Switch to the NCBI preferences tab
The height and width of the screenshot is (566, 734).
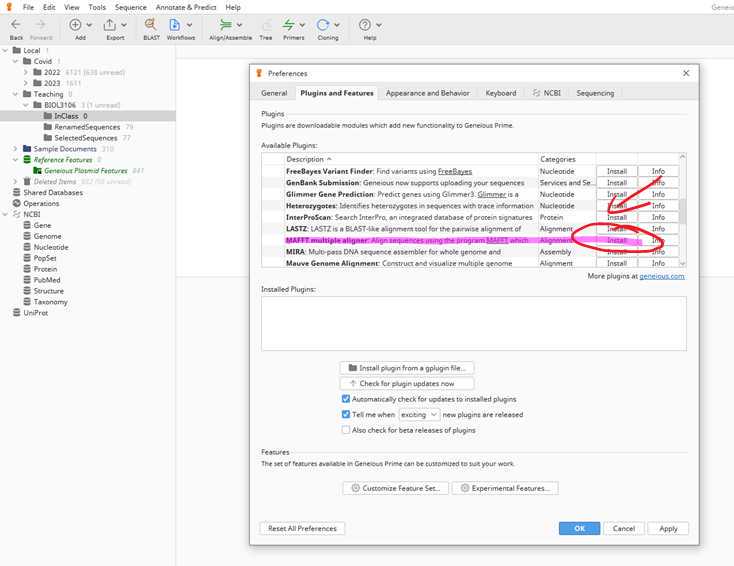tap(547, 93)
